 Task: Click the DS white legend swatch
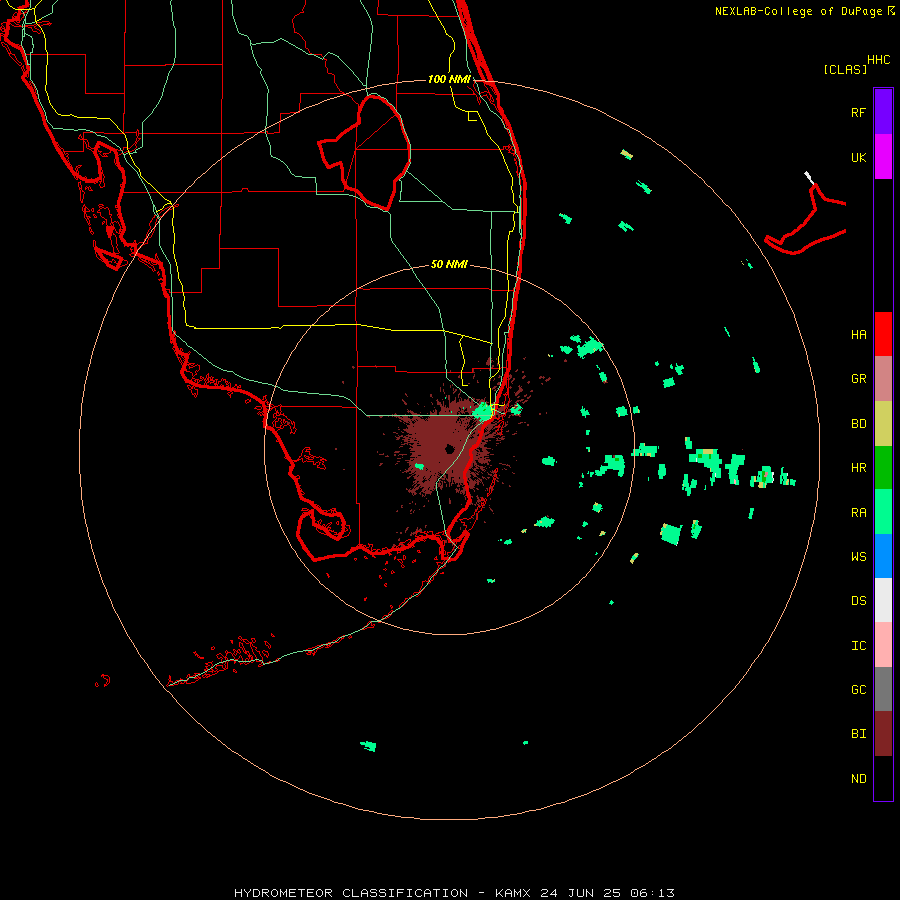pos(883,600)
